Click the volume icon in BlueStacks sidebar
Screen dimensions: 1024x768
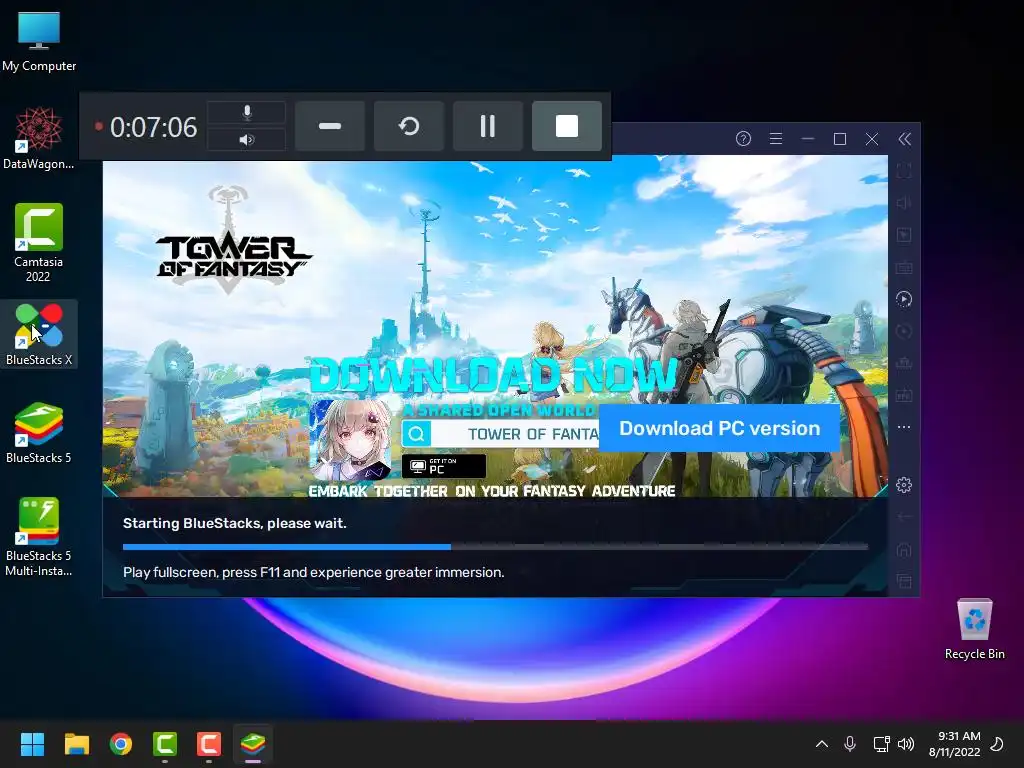tap(904, 203)
